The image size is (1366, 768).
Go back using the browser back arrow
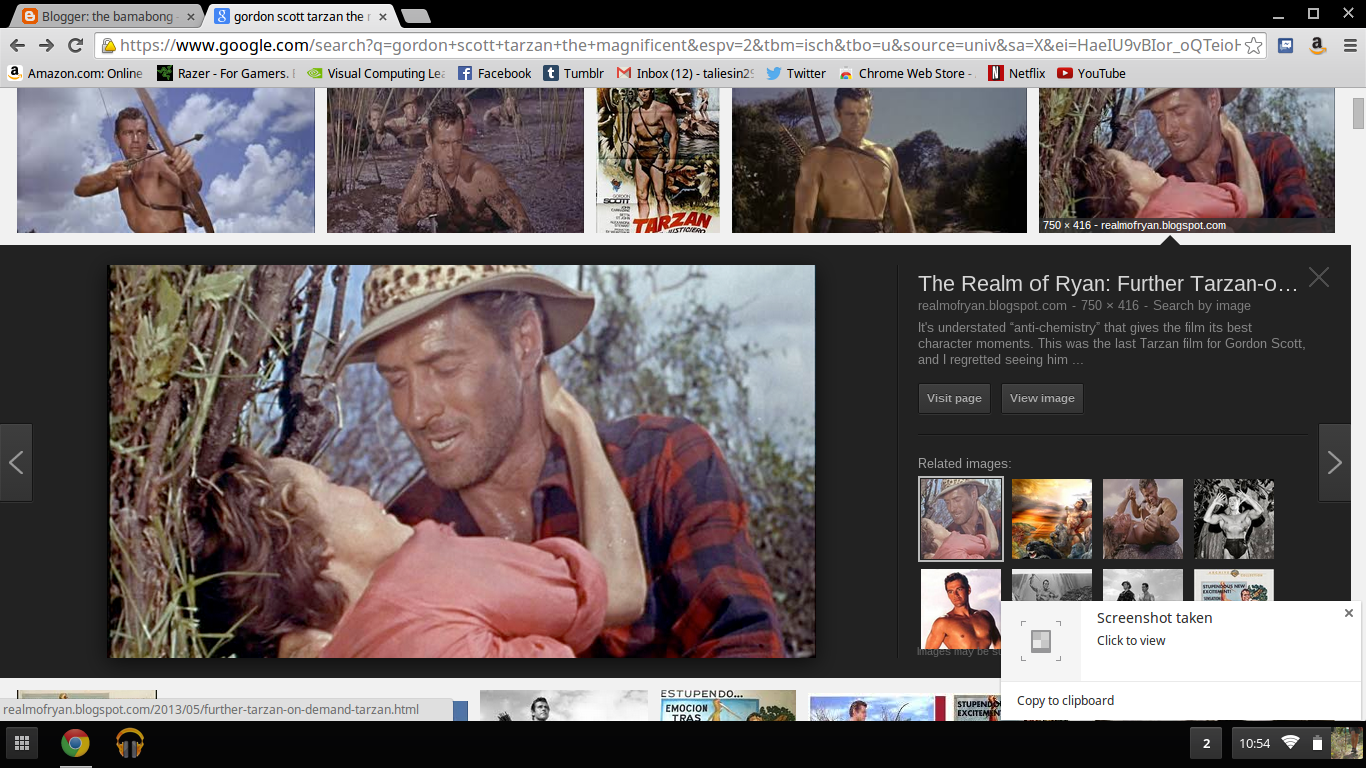tap(17, 45)
